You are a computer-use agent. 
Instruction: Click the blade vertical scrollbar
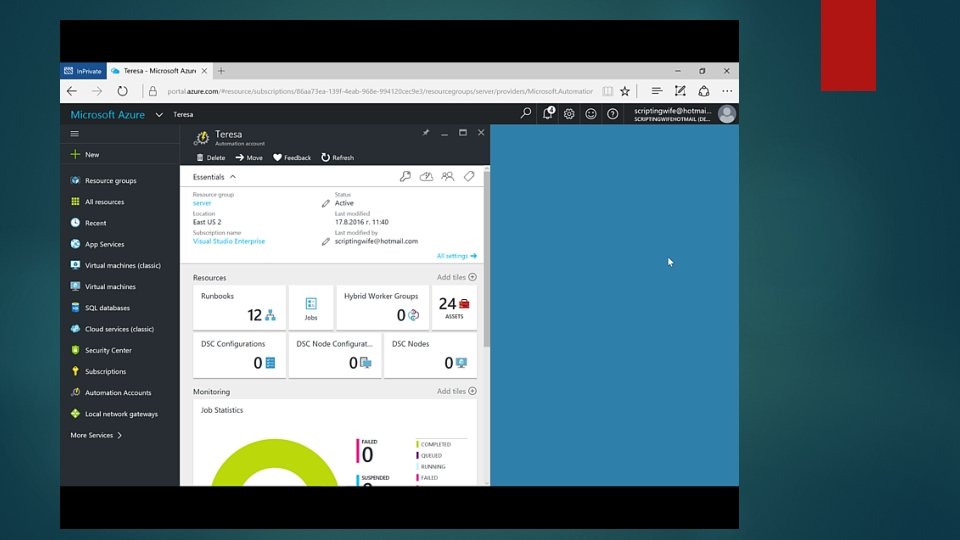[487, 257]
